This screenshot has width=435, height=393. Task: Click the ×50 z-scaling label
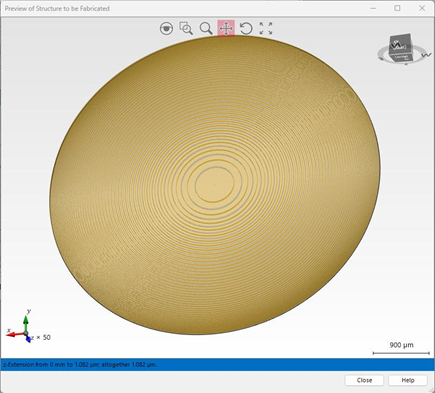[x=43, y=338]
